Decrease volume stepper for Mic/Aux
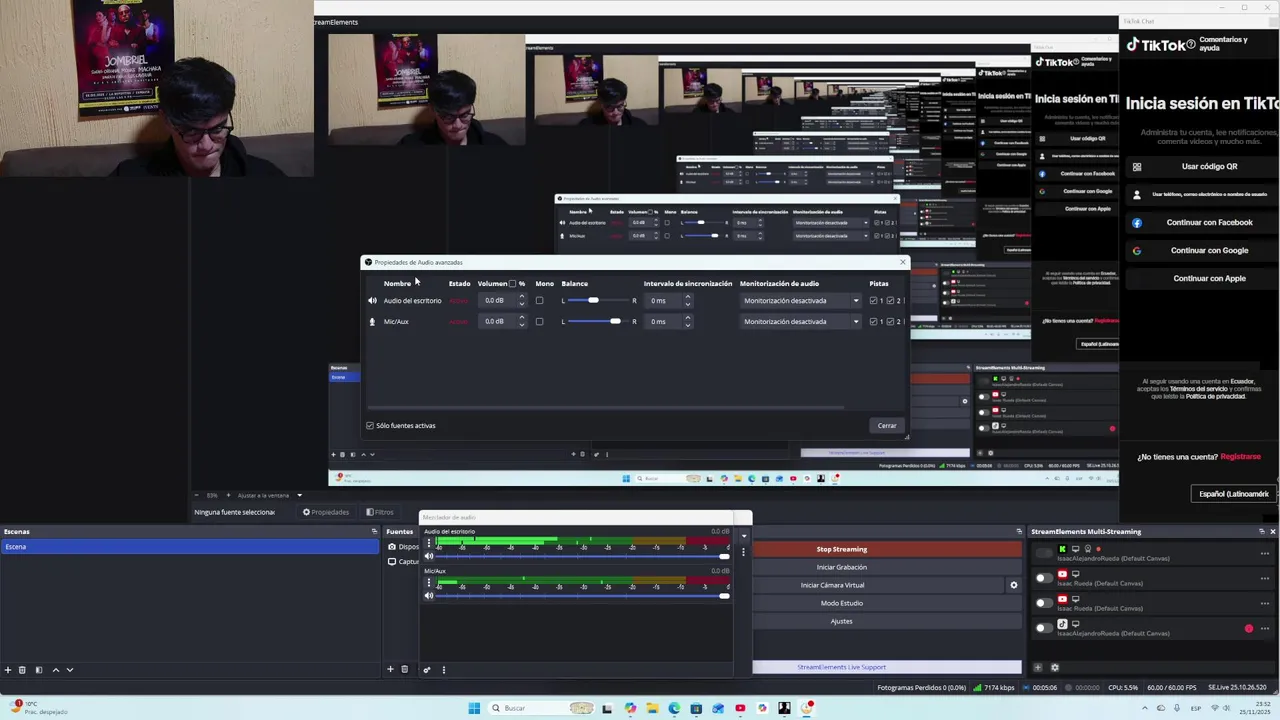 coord(521,325)
